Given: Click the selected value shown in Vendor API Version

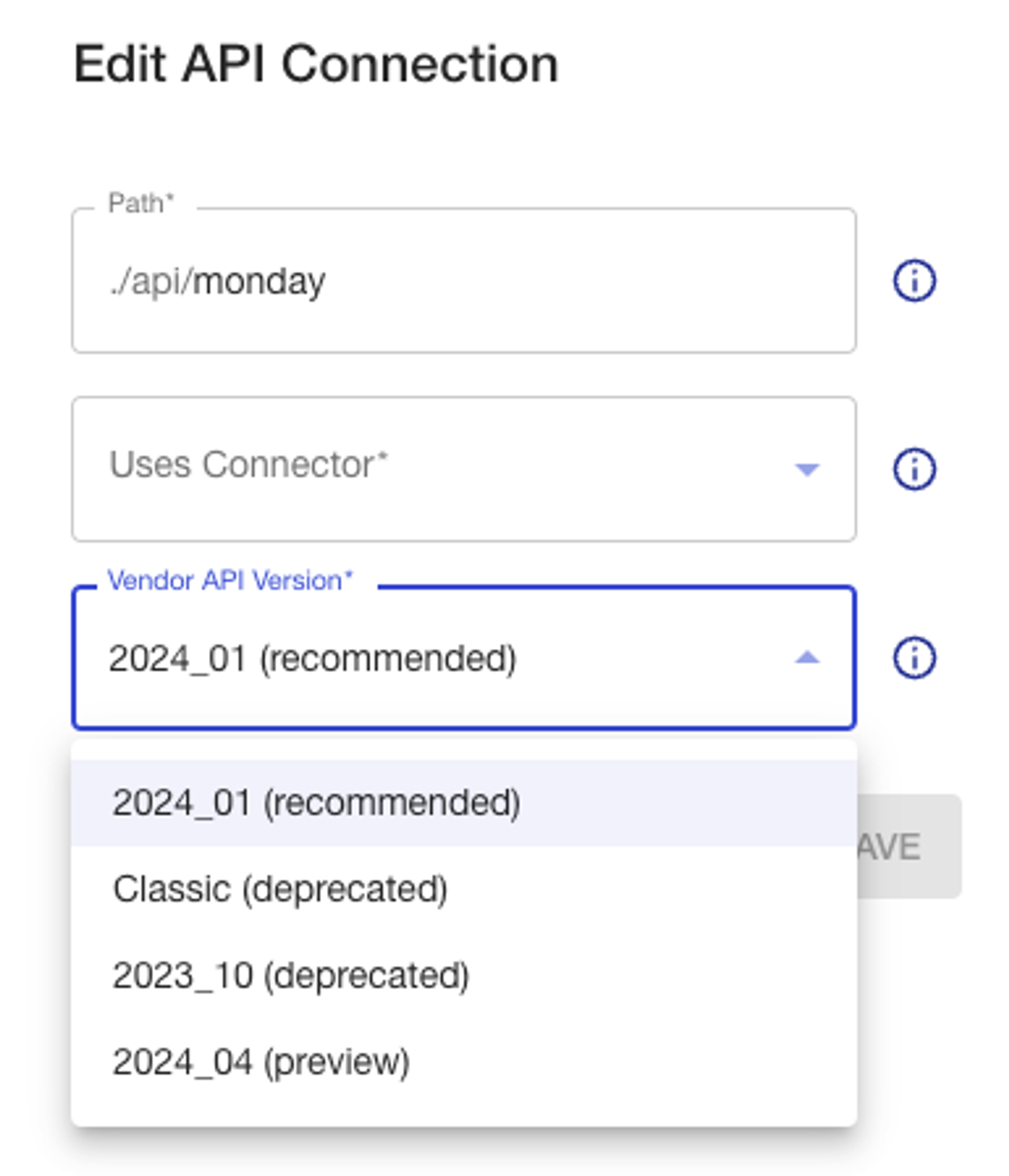Looking at the screenshot, I should coord(312,659).
